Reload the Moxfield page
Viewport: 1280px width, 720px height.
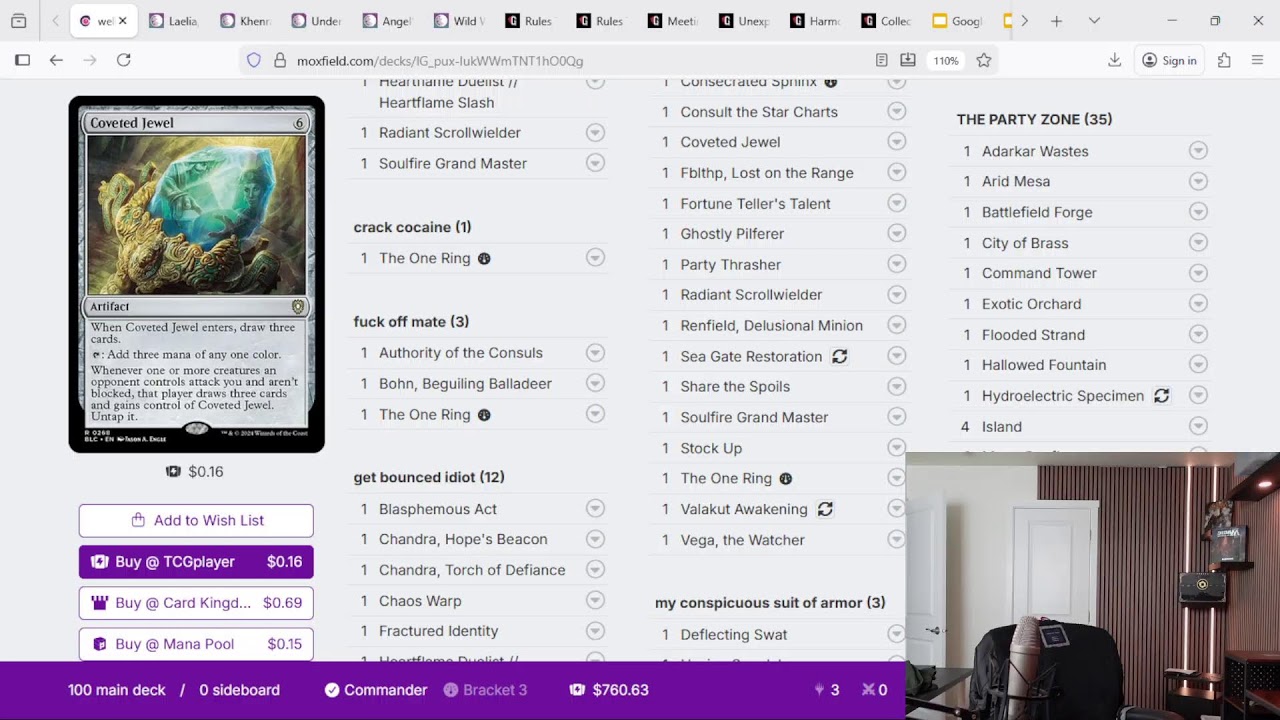[x=124, y=60]
